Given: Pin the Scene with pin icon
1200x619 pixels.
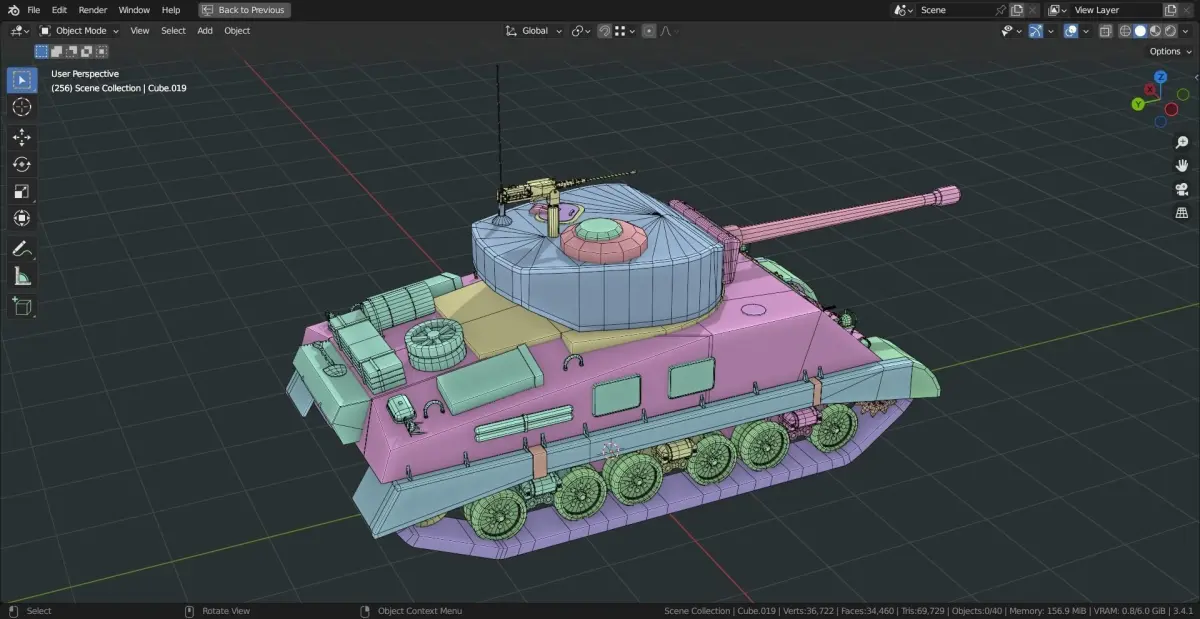Looking at the screenshot, I should [x=1001, y=10].
